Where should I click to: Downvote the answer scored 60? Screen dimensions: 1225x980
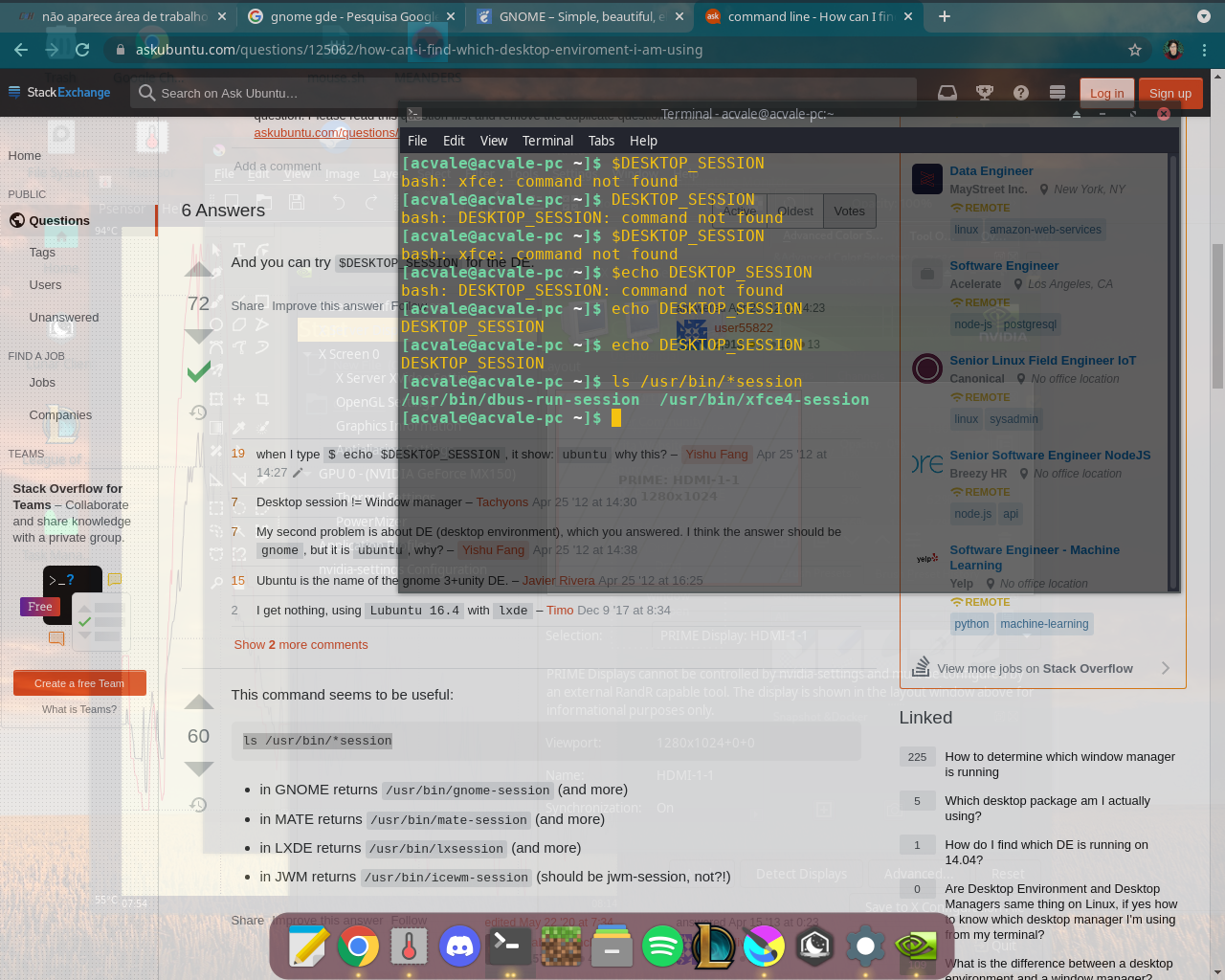coord(198,768)
